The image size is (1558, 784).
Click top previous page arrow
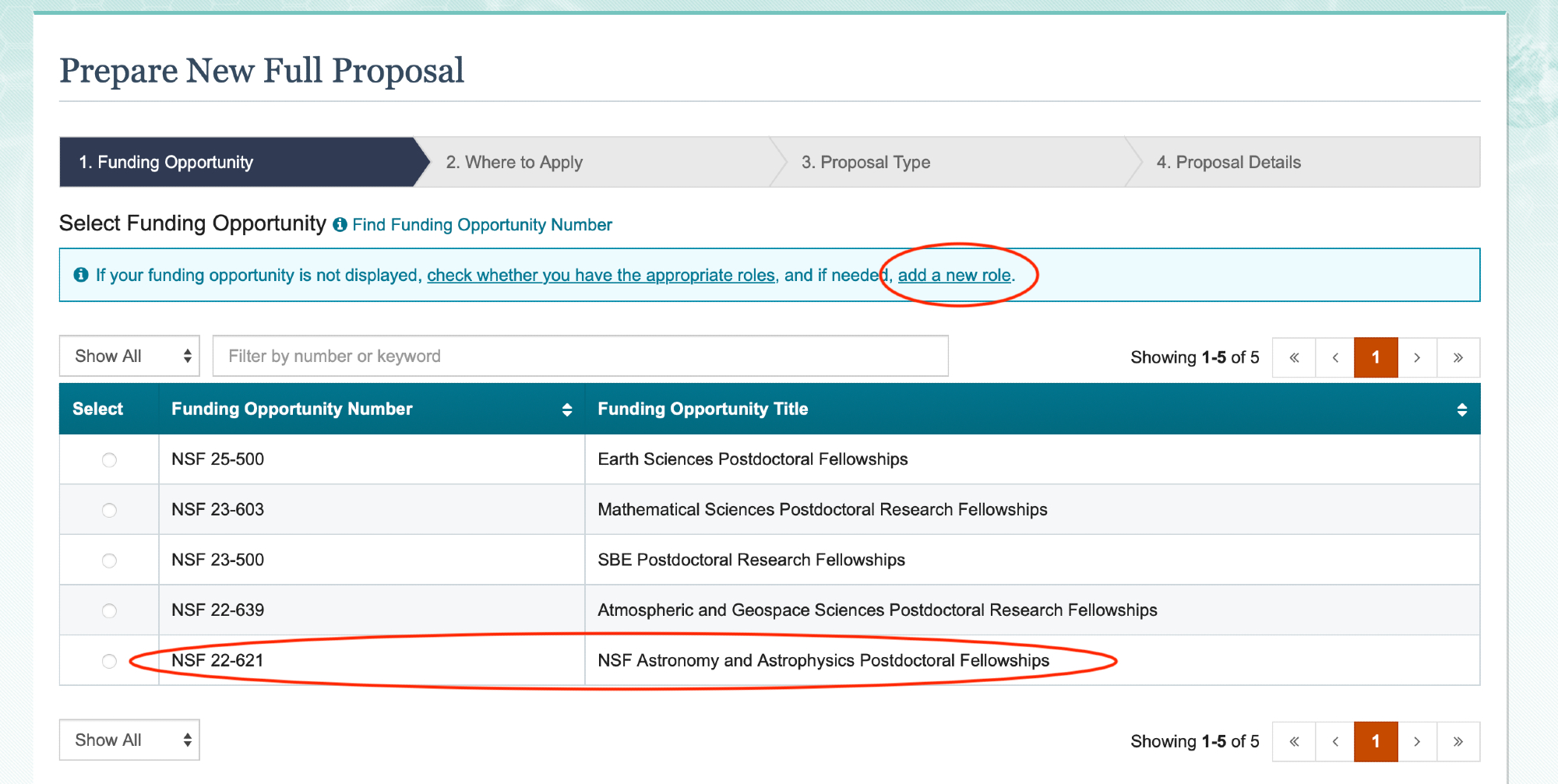click(x=1335, y=357)
